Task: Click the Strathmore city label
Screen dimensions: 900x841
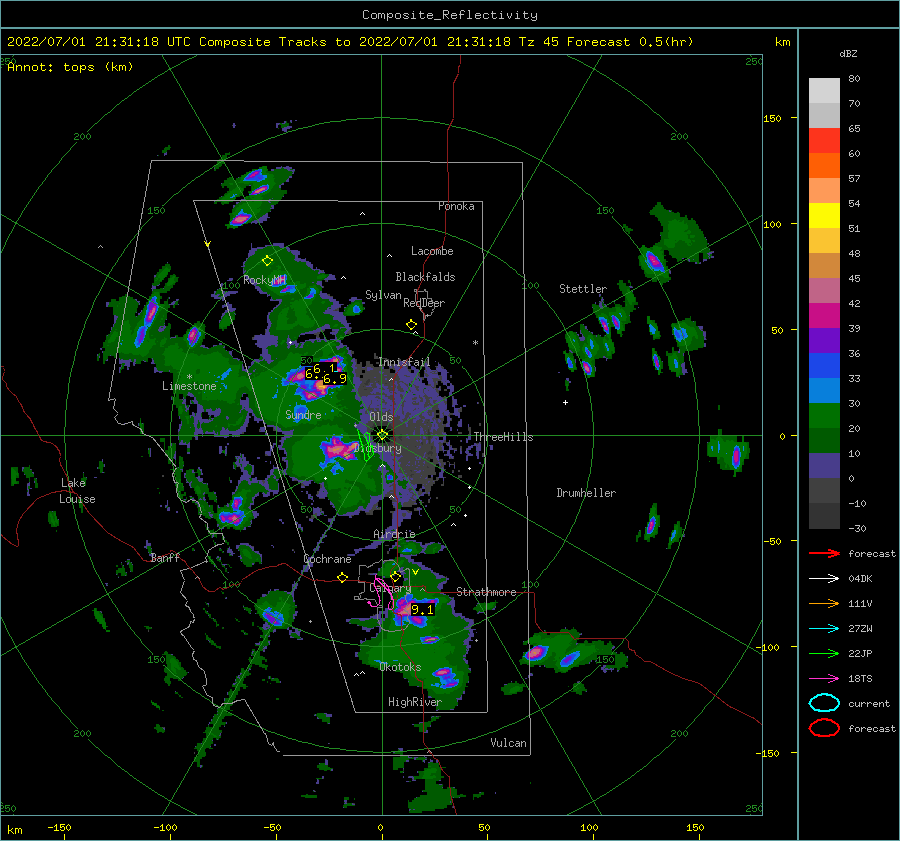Action: click(486, 592)
